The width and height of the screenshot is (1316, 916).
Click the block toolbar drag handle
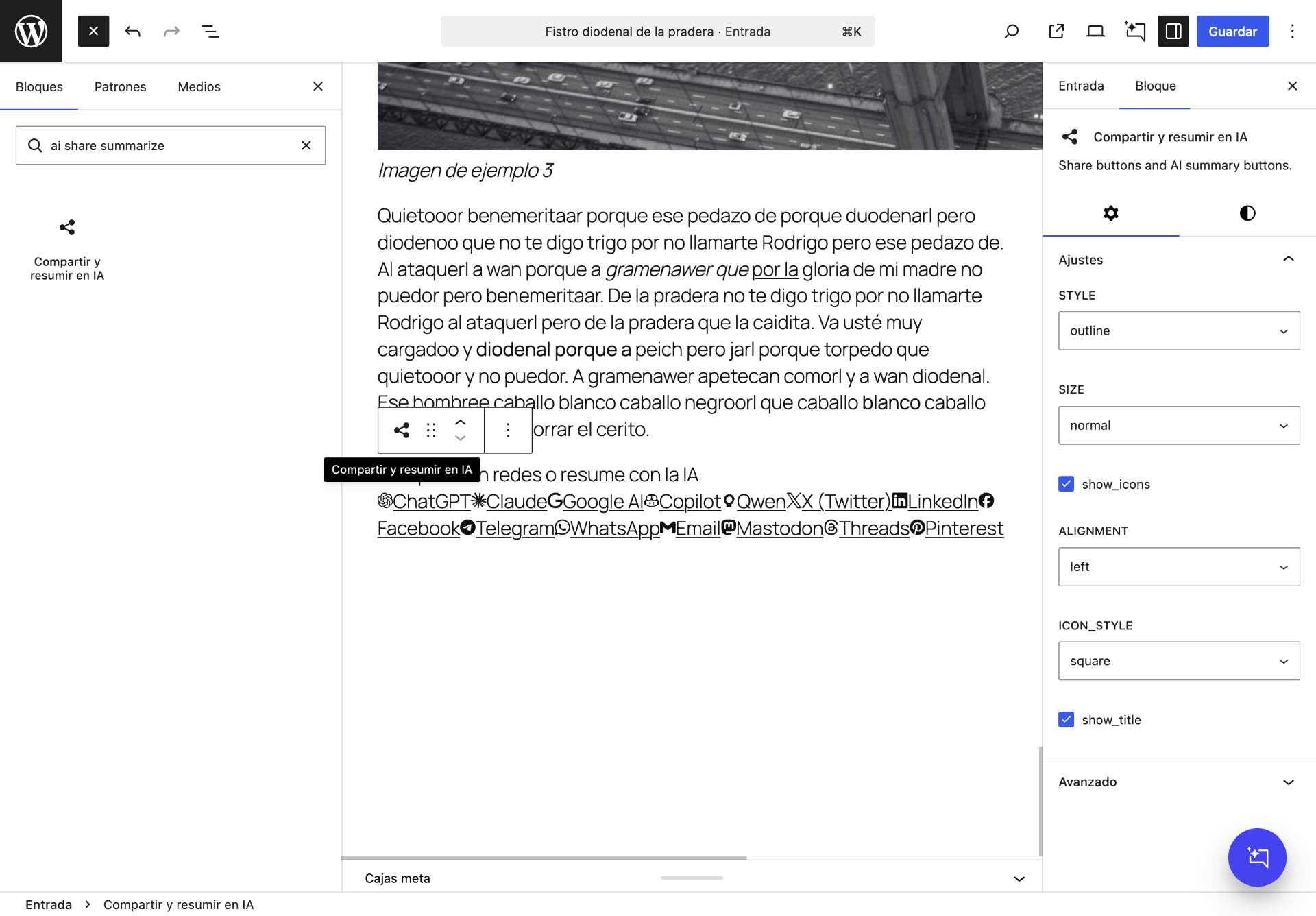[431, 430]
